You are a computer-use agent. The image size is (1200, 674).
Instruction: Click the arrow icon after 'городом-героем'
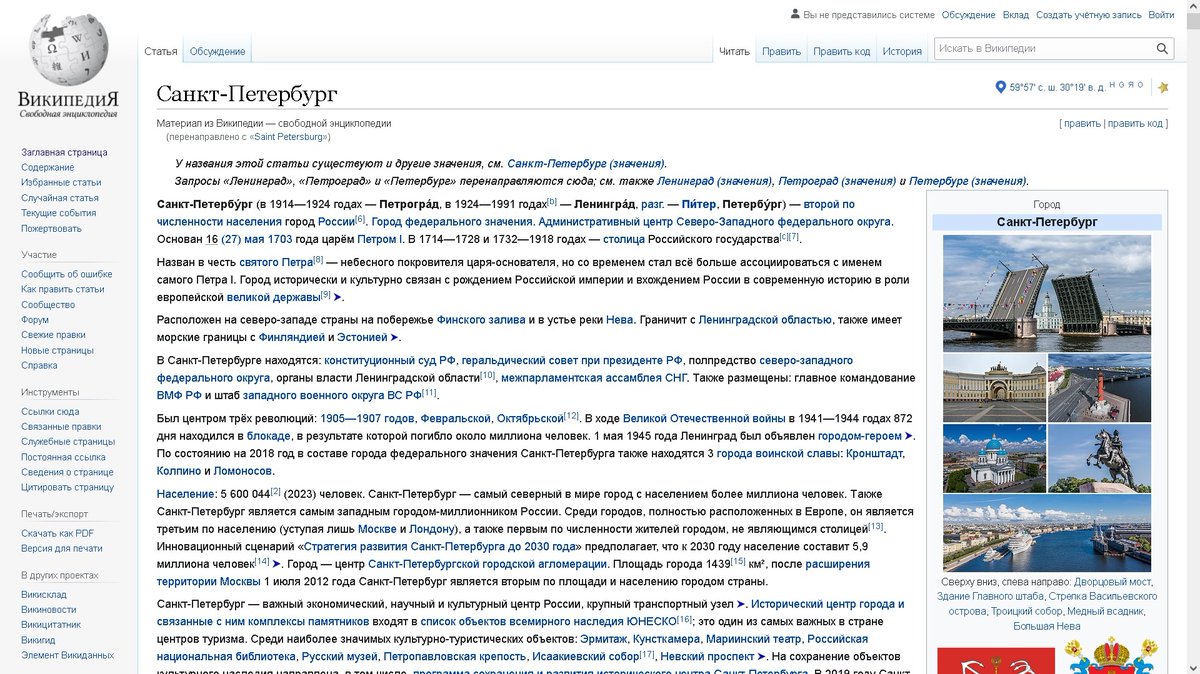(x=909, y=436)
